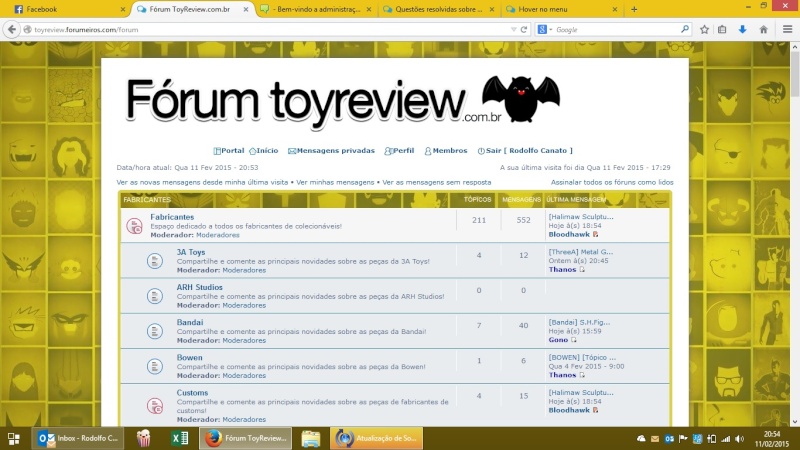Screen dimensions: 800x450
Task: Click the Ver minhas mensagens link
Action: coord(335,182)
